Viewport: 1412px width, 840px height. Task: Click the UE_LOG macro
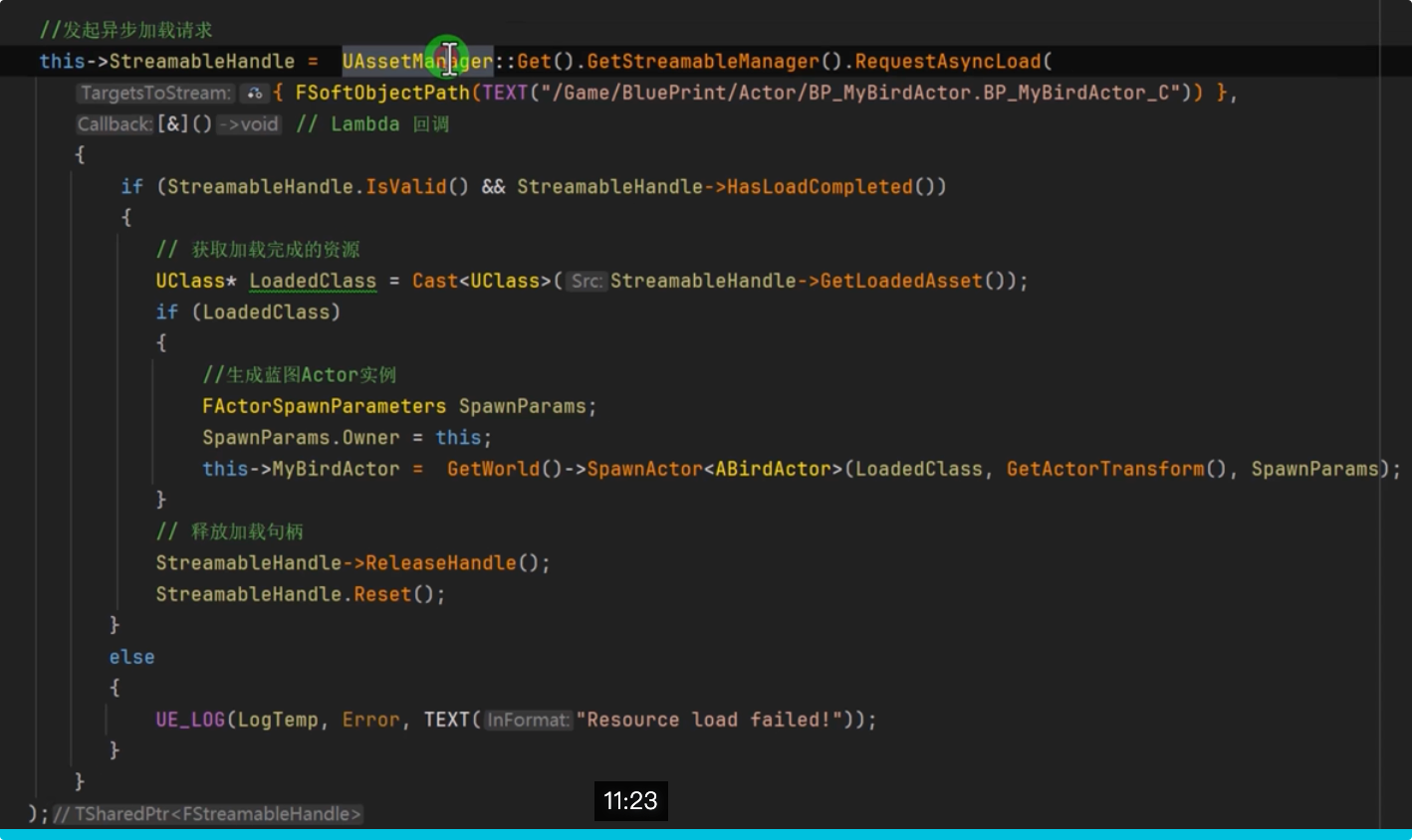(x=190, y=720)
